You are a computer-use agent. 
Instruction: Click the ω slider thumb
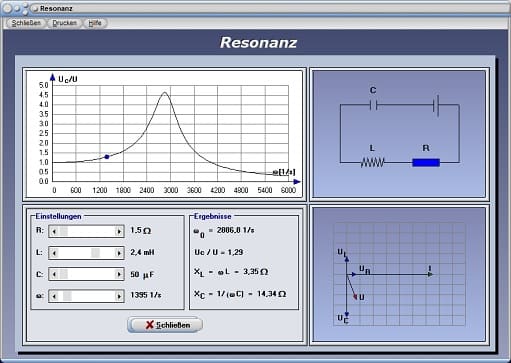[67, 296]
